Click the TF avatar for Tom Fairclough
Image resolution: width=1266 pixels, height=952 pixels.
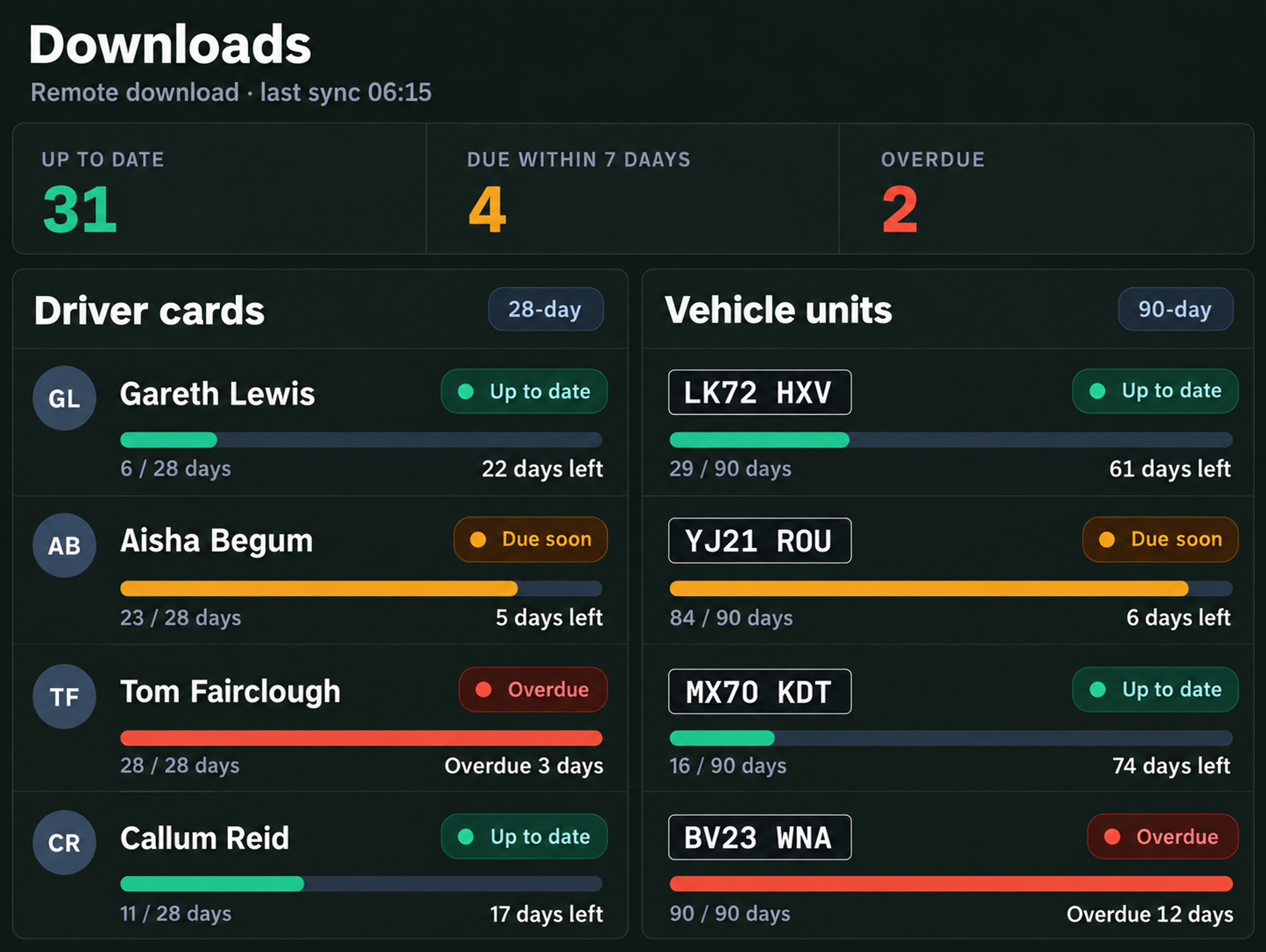[64, 696]
